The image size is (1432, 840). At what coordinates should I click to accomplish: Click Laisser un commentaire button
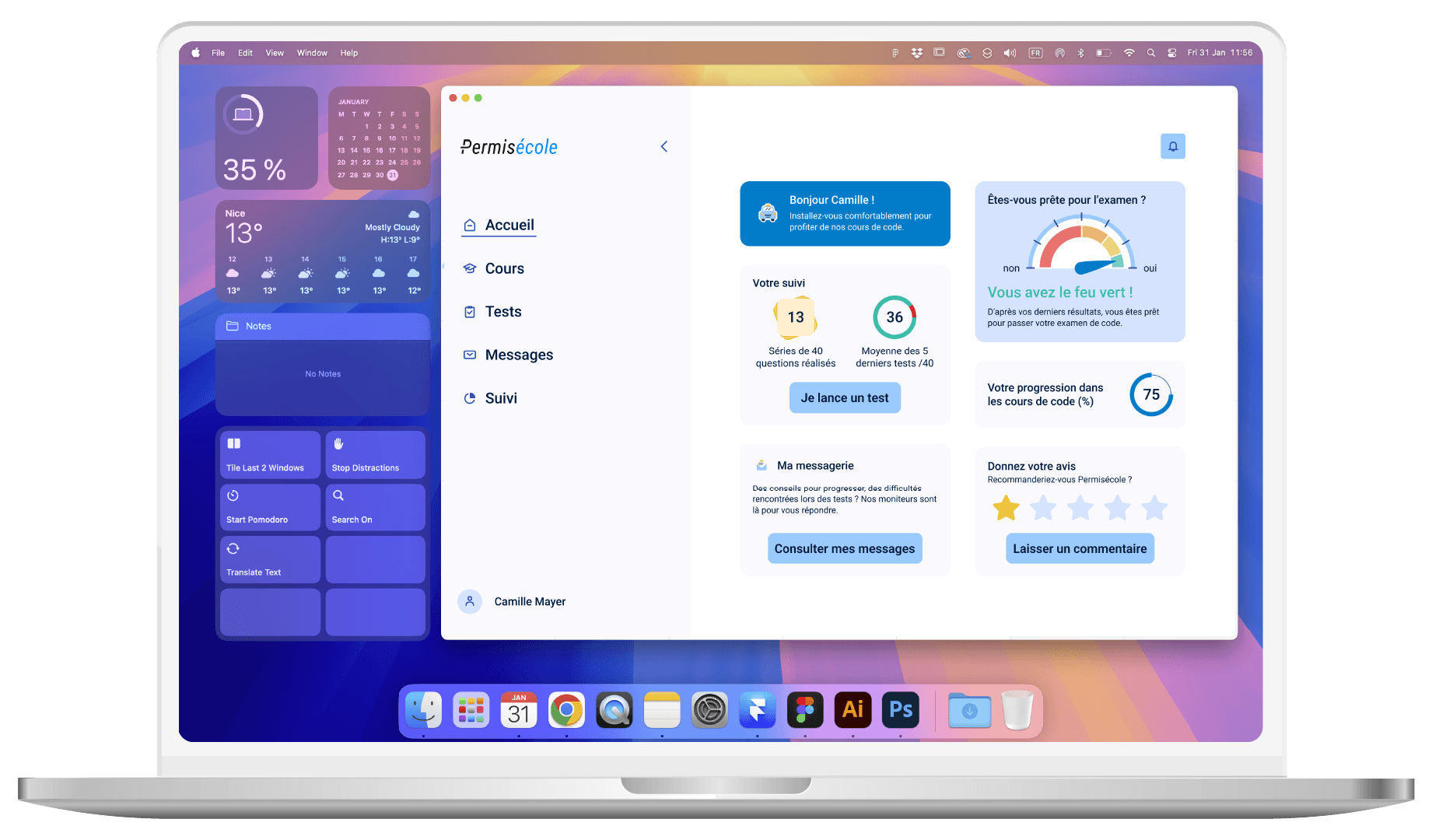(1080, 548)
